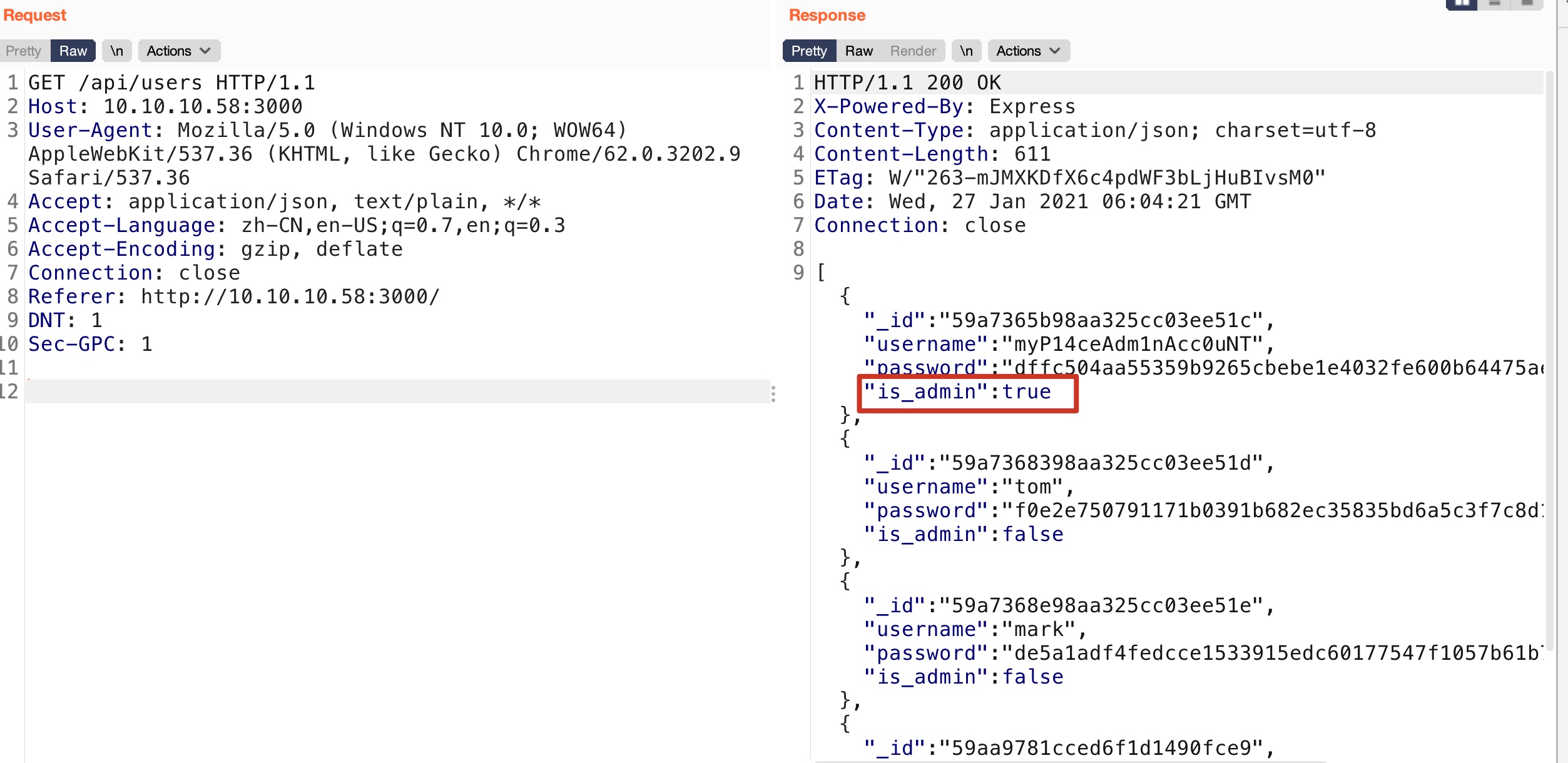
Task: Switch to side-by-side split layout
Action: point(1462,4)
